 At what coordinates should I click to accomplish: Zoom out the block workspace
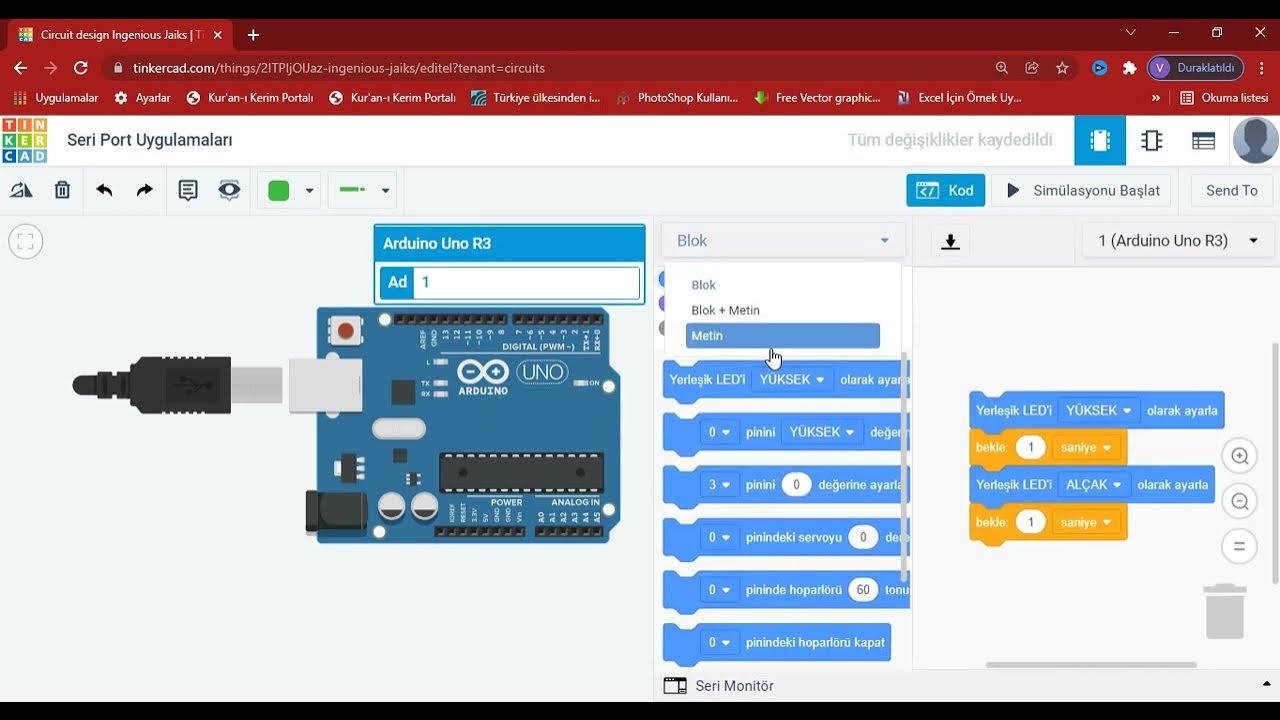(x=1240, y=501)
